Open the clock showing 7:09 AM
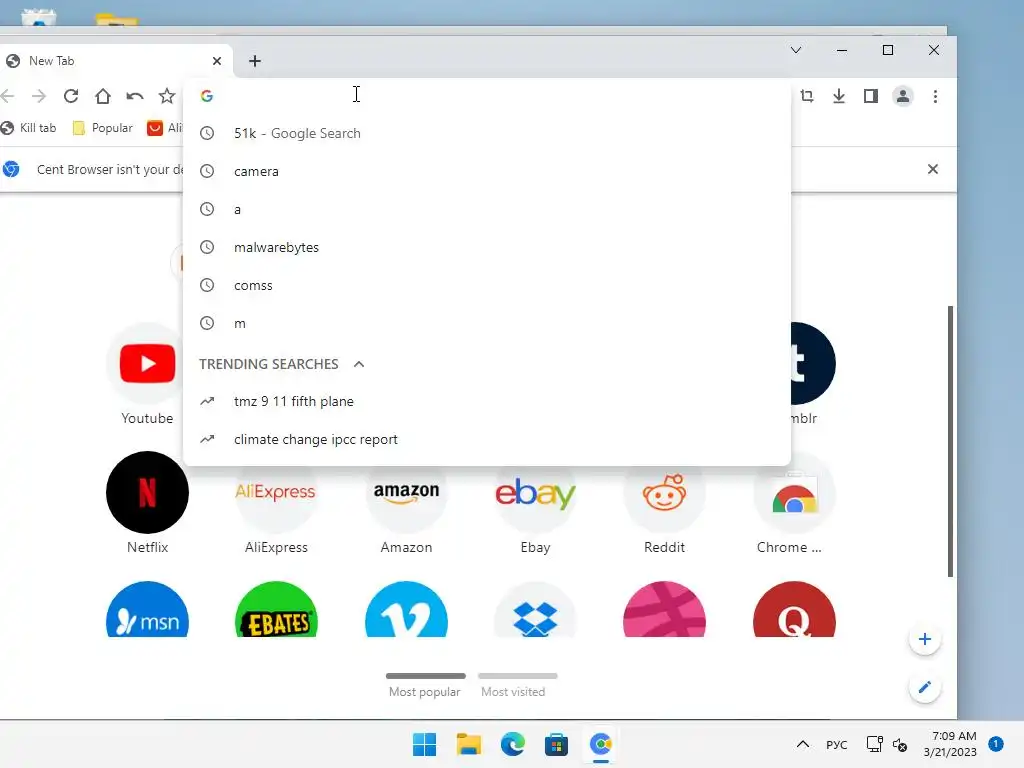The height and width of the screenshot is (768, 1024). (x=950, y=744)
